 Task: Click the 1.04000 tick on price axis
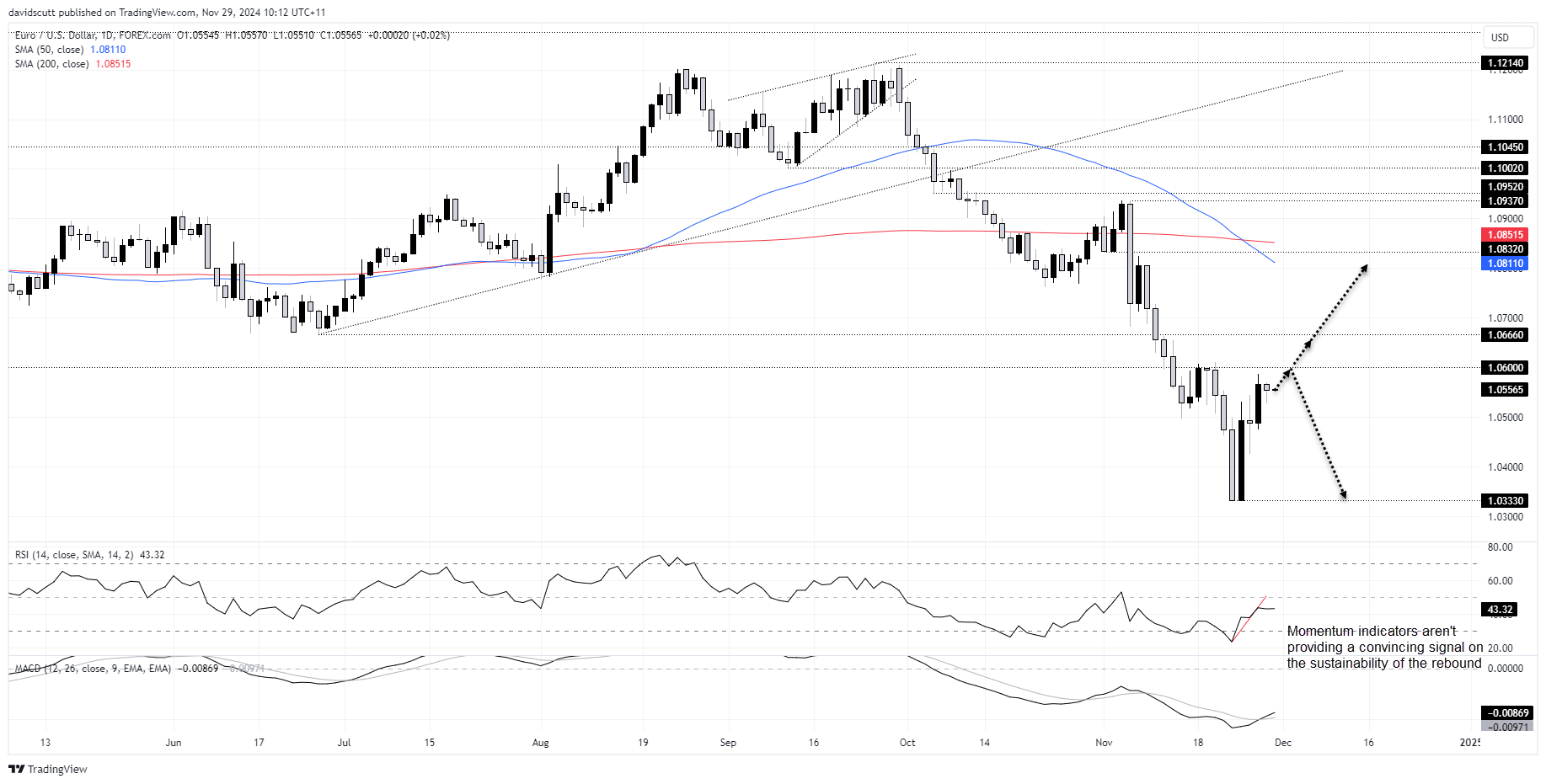coord(1506,467)
